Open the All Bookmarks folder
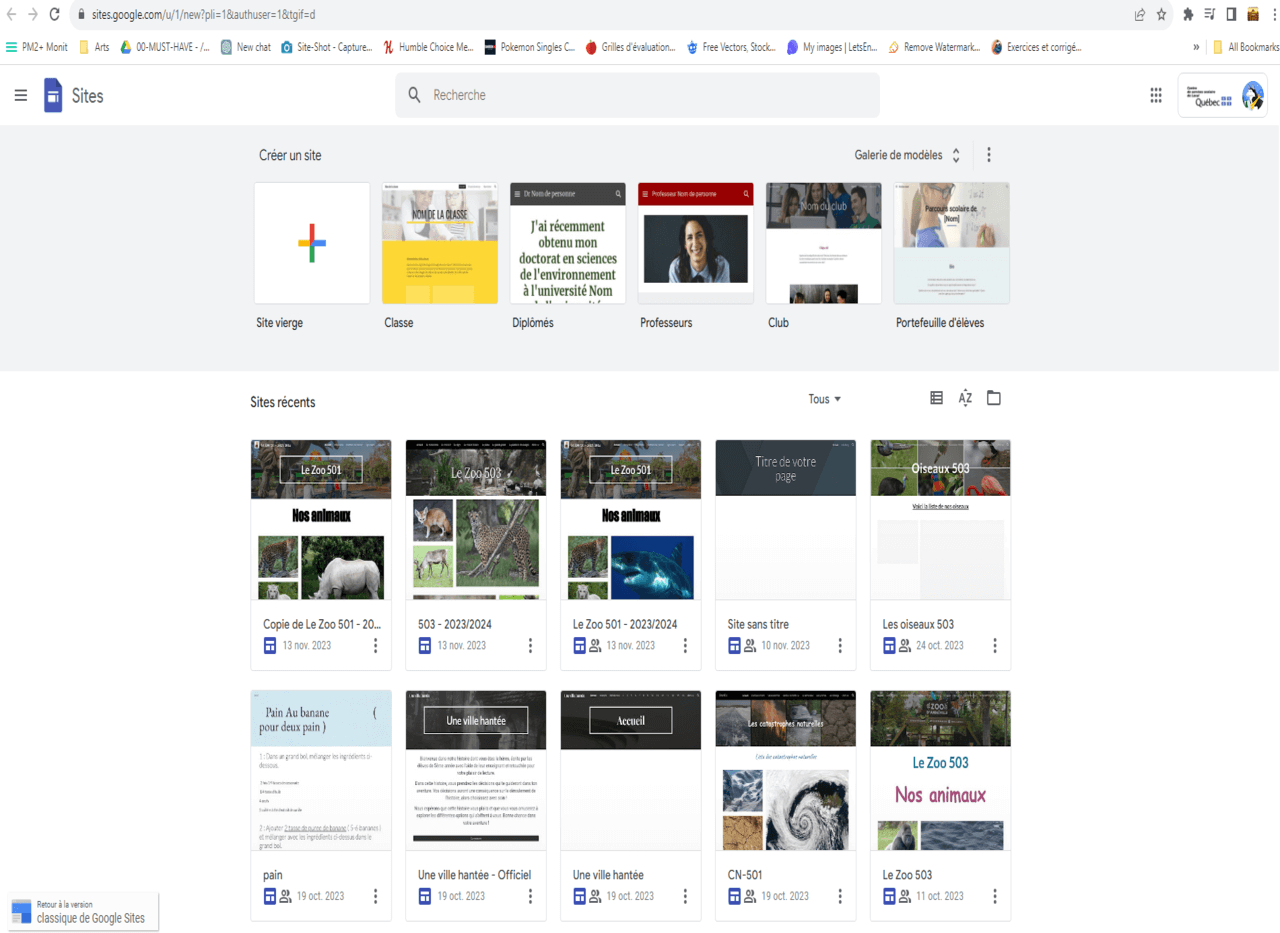 click(1246, 47)
